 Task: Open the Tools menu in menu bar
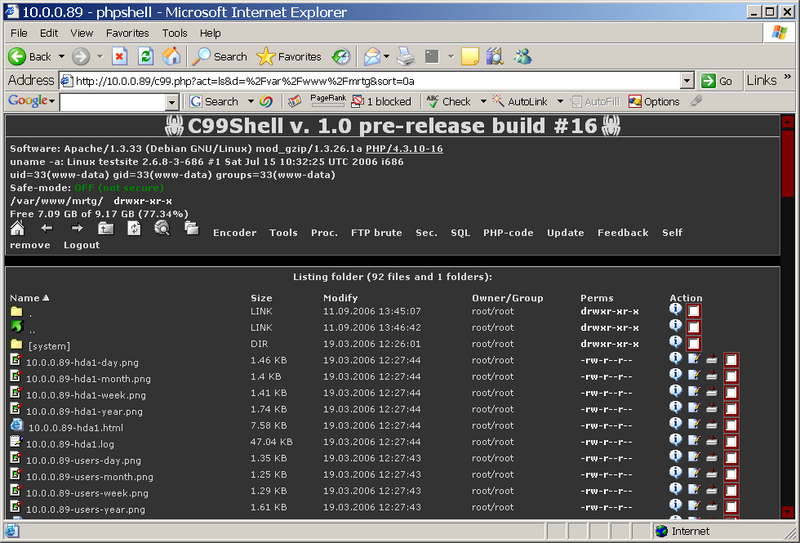pyautogui.click(x=175, y=33)
